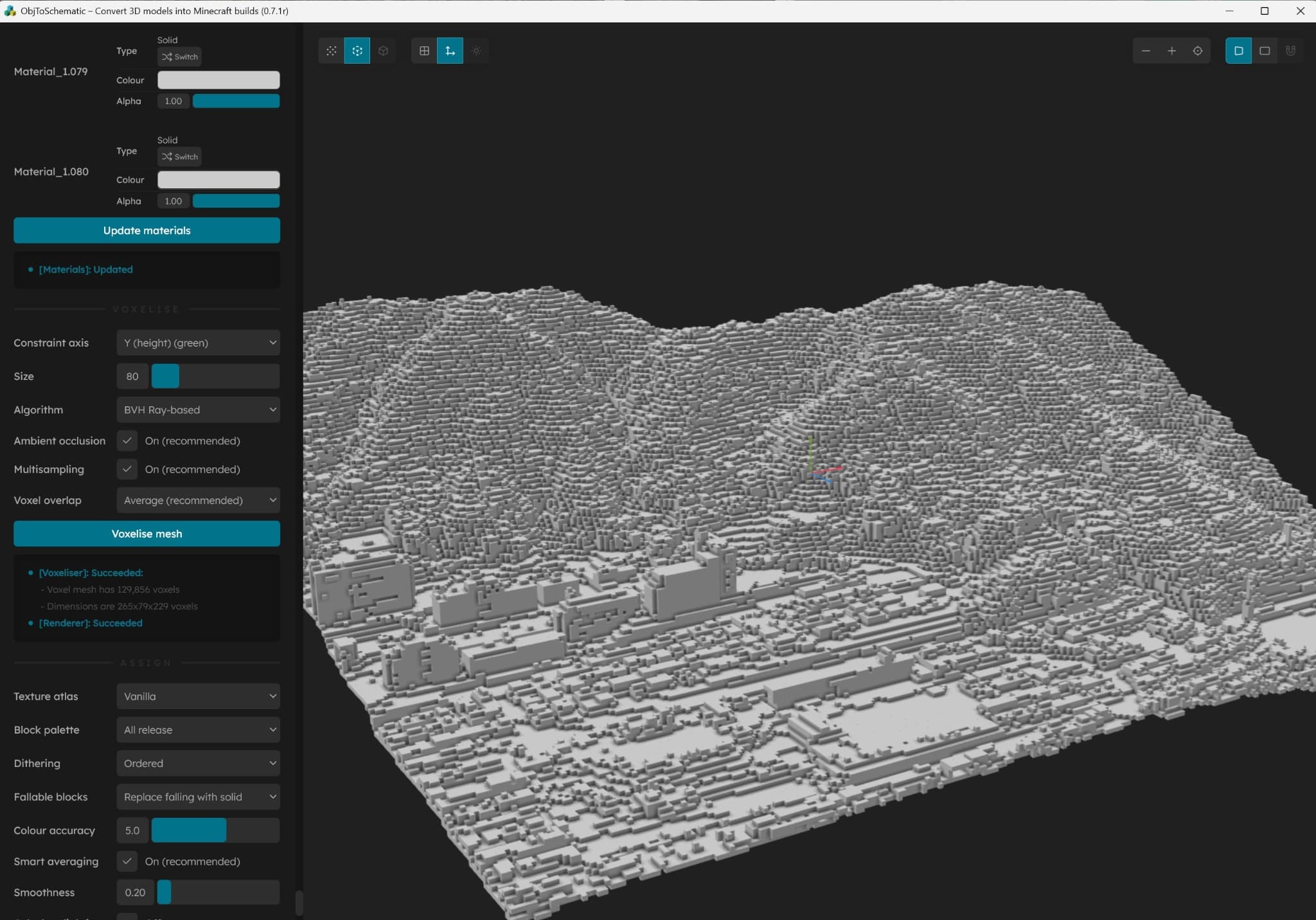Image resolution: width=1316 pixels, height=920 pixels.
Task: Select the voxel mesh render view
Action: [357, 51]
